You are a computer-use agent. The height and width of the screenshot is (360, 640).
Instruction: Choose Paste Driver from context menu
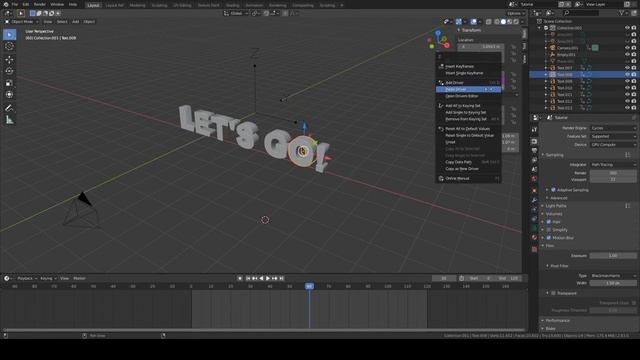click(x=468, y=89)
